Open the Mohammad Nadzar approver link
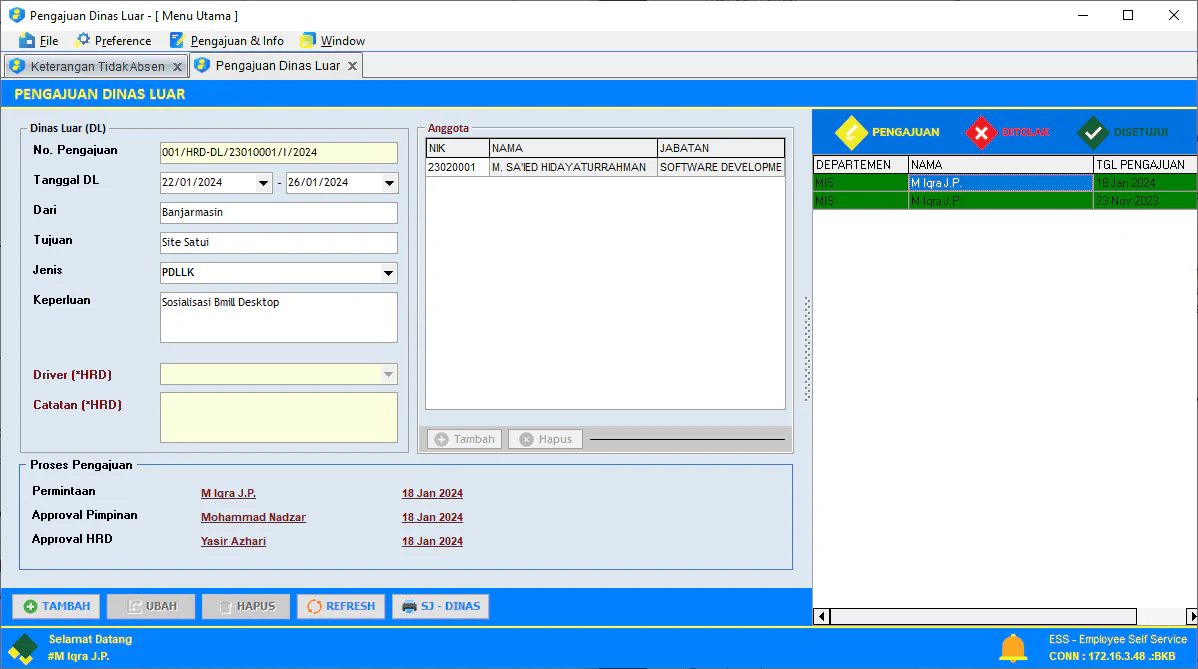This screenshot has width=1198, height=669. pos(253,517)
